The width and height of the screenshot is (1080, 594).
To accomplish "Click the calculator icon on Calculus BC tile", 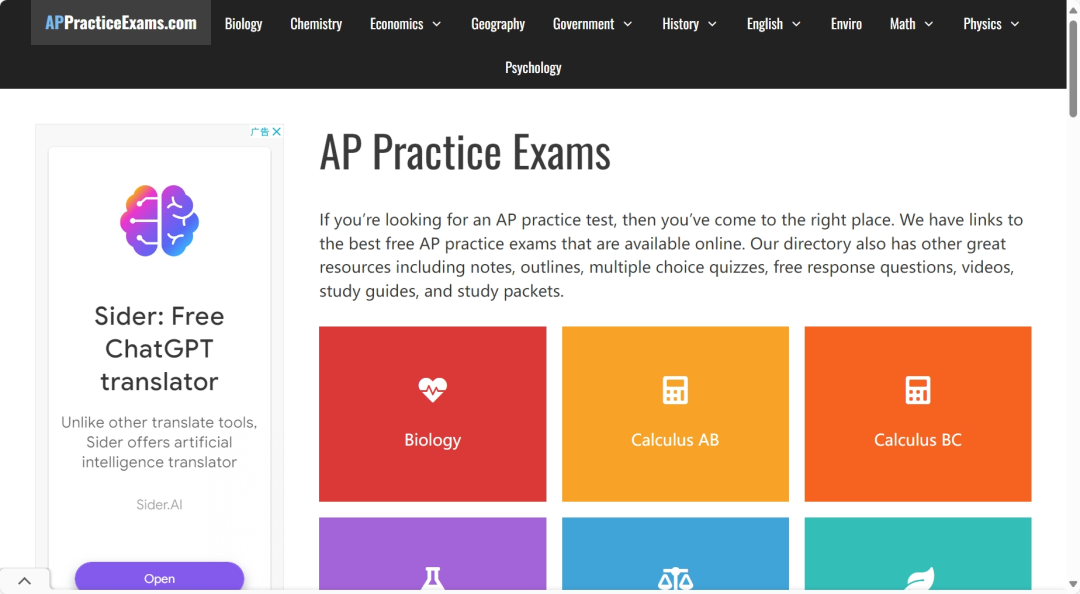I will point(917,390).
